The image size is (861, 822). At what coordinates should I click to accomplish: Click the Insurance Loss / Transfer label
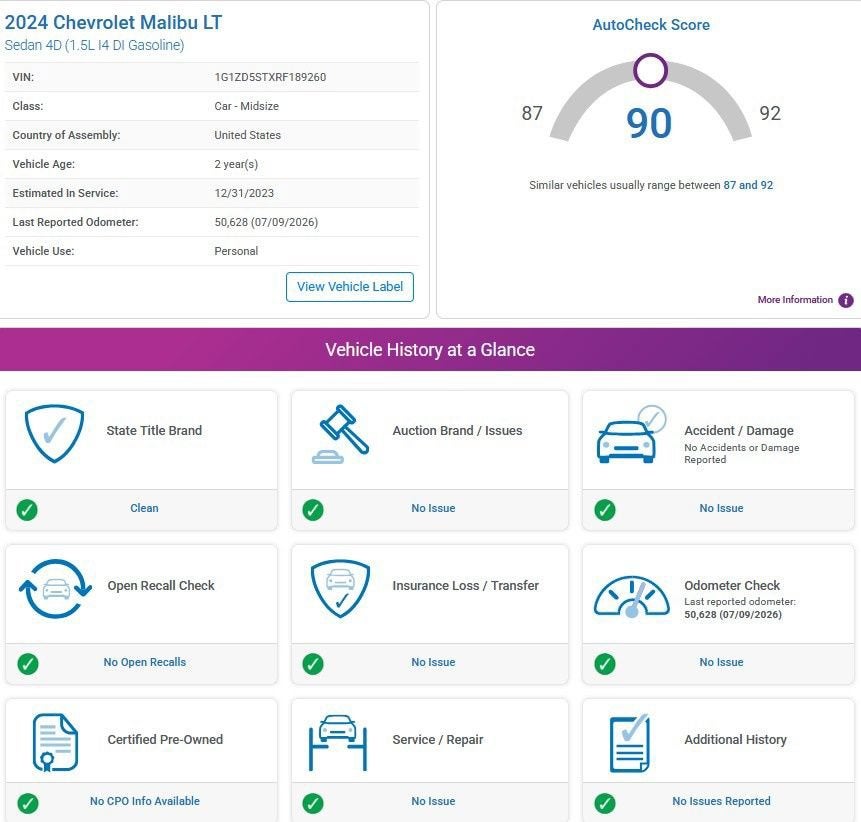[466, 585]
